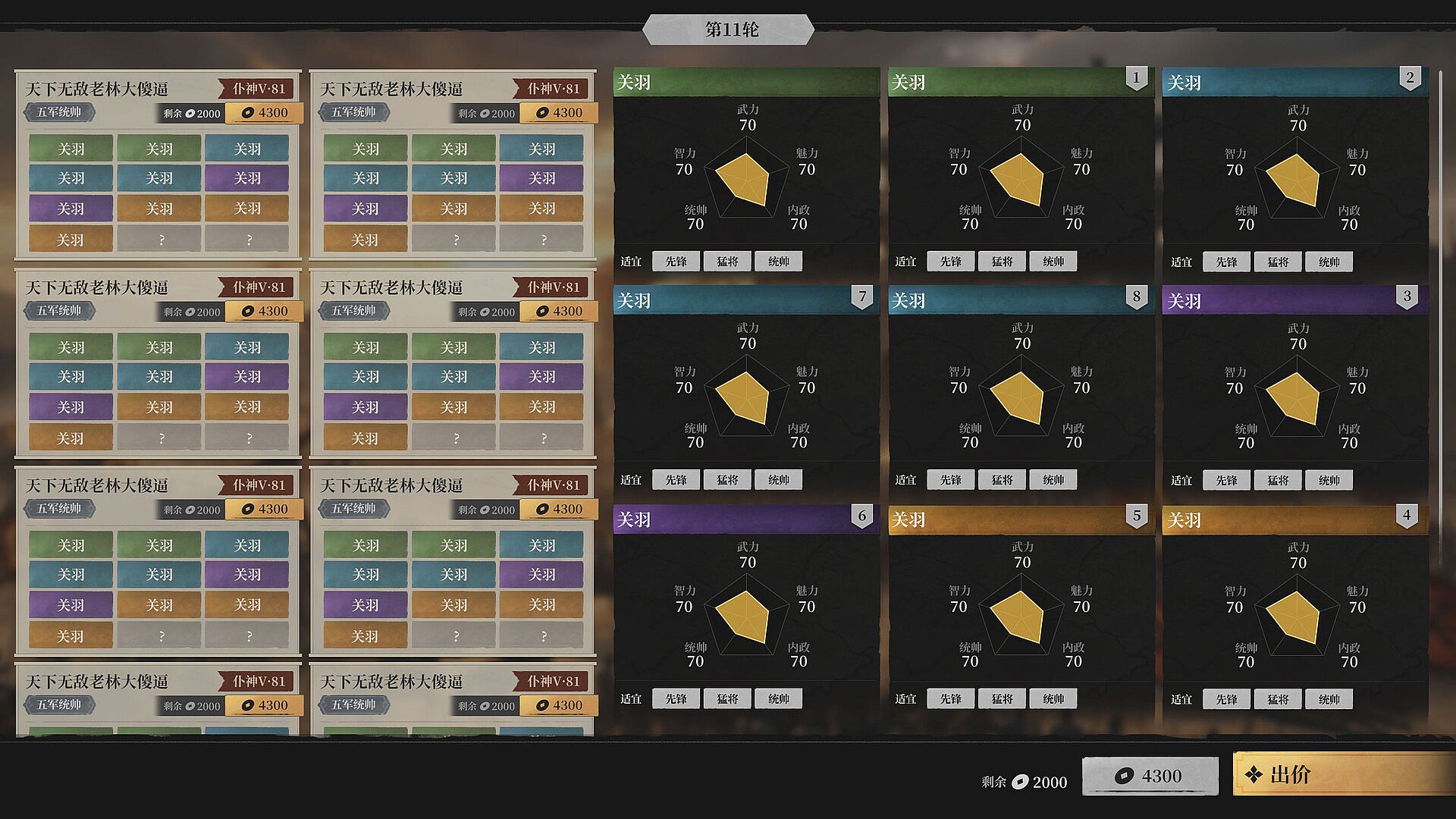
Task: Choose the 统帅 tag on card 6
Action: (x=779, y=698)
